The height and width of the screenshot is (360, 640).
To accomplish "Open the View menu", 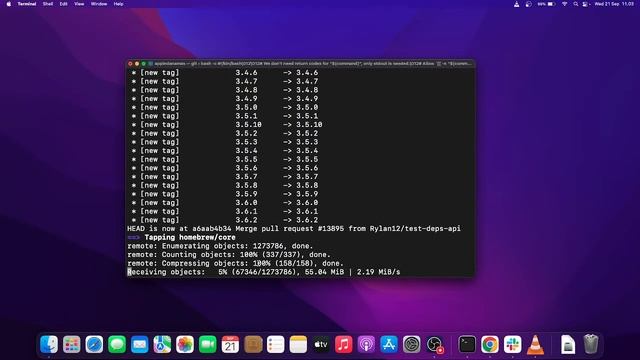I will (79, 4).
